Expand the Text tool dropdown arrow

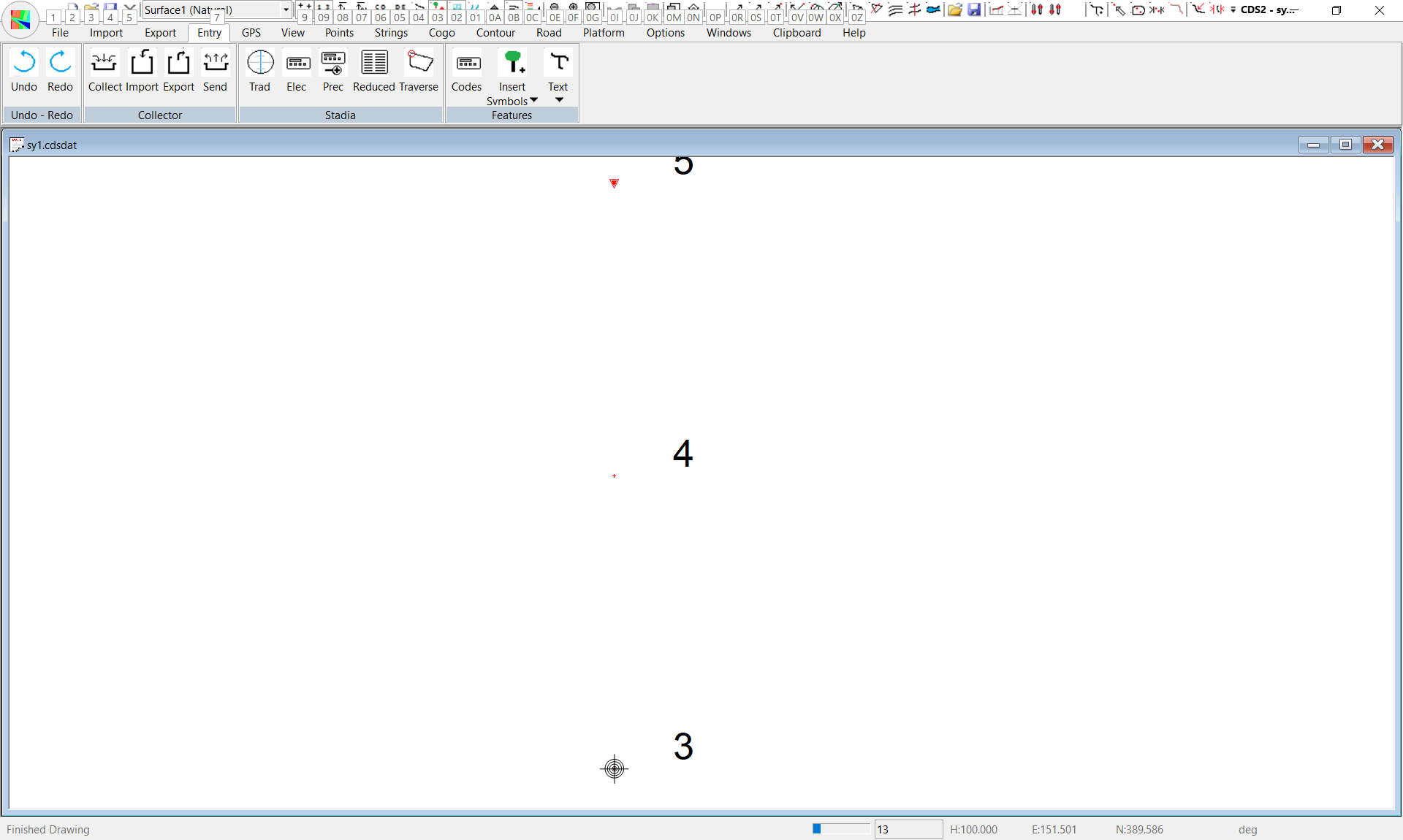[x=559, y=100]
